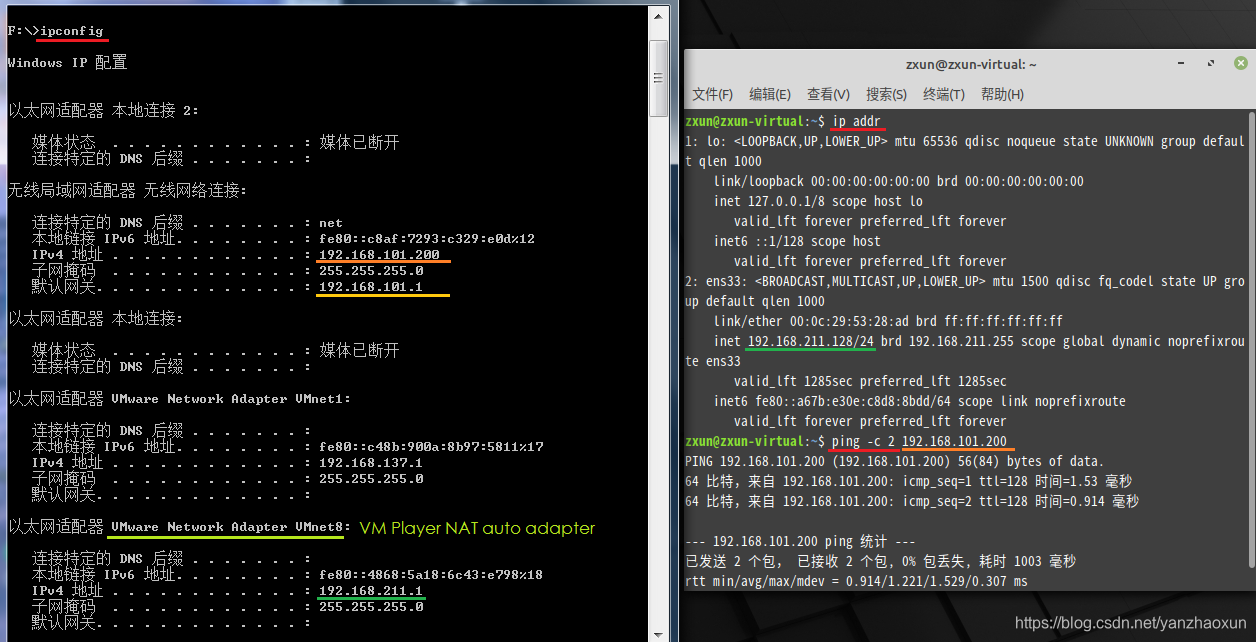The image size is (1256, 642).
Task: Click default gateway "192.168.101.1"
Action: (x=371, y=287)
